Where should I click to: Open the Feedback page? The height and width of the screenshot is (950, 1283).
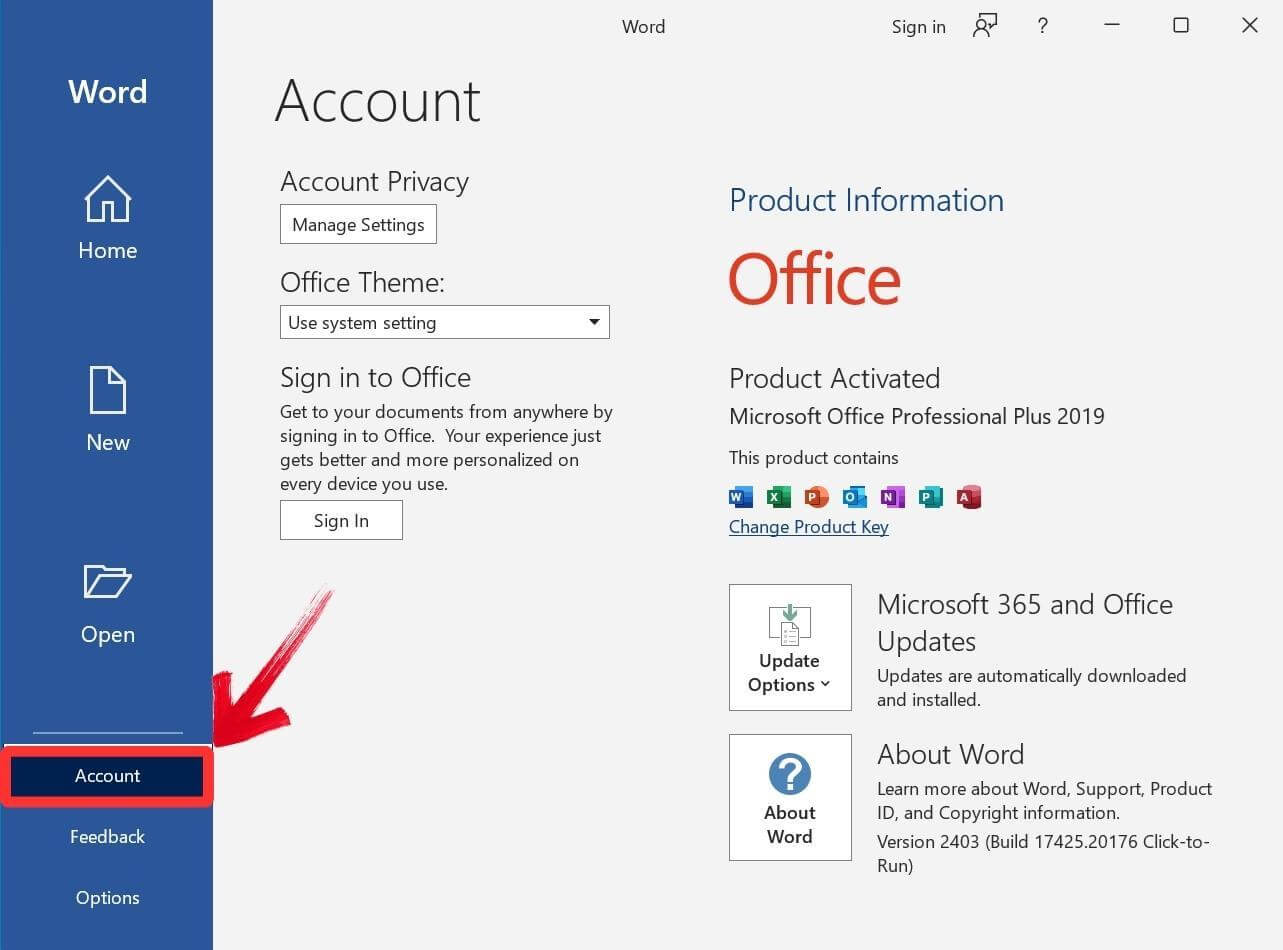coord(107,837)
